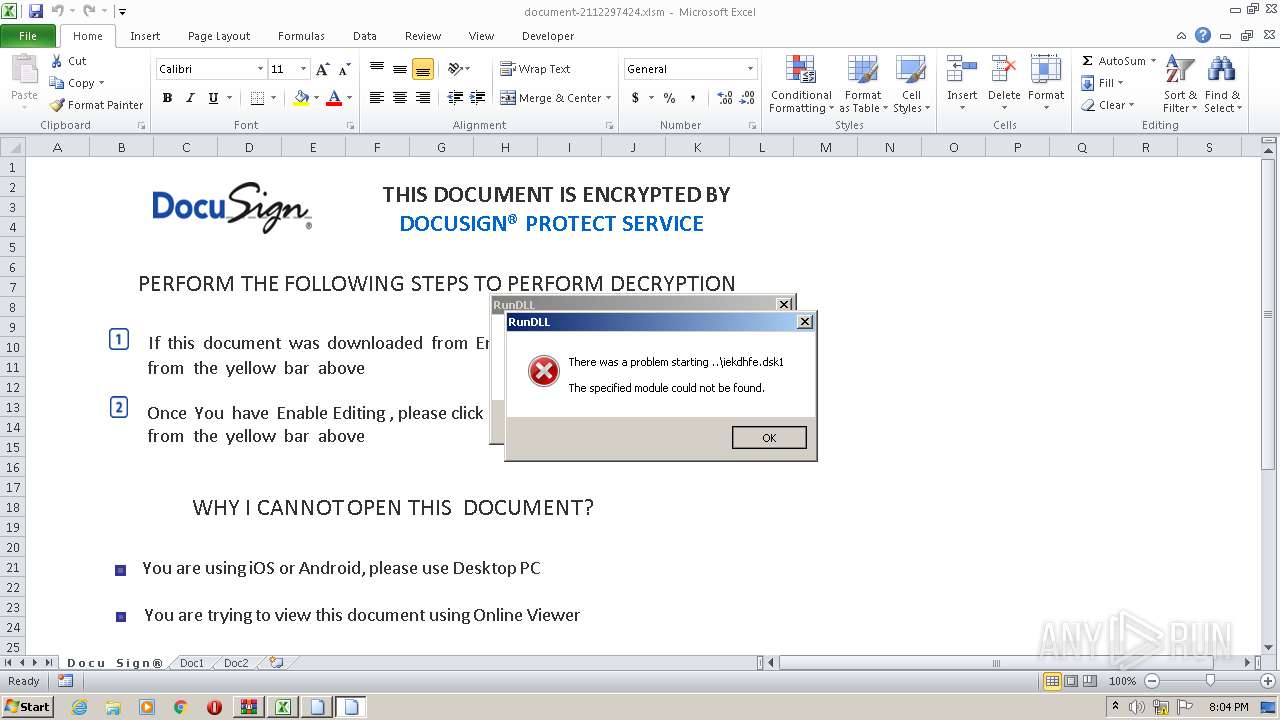Increase cell indent
Screen dimensions: 1280x720
[478, 98]
